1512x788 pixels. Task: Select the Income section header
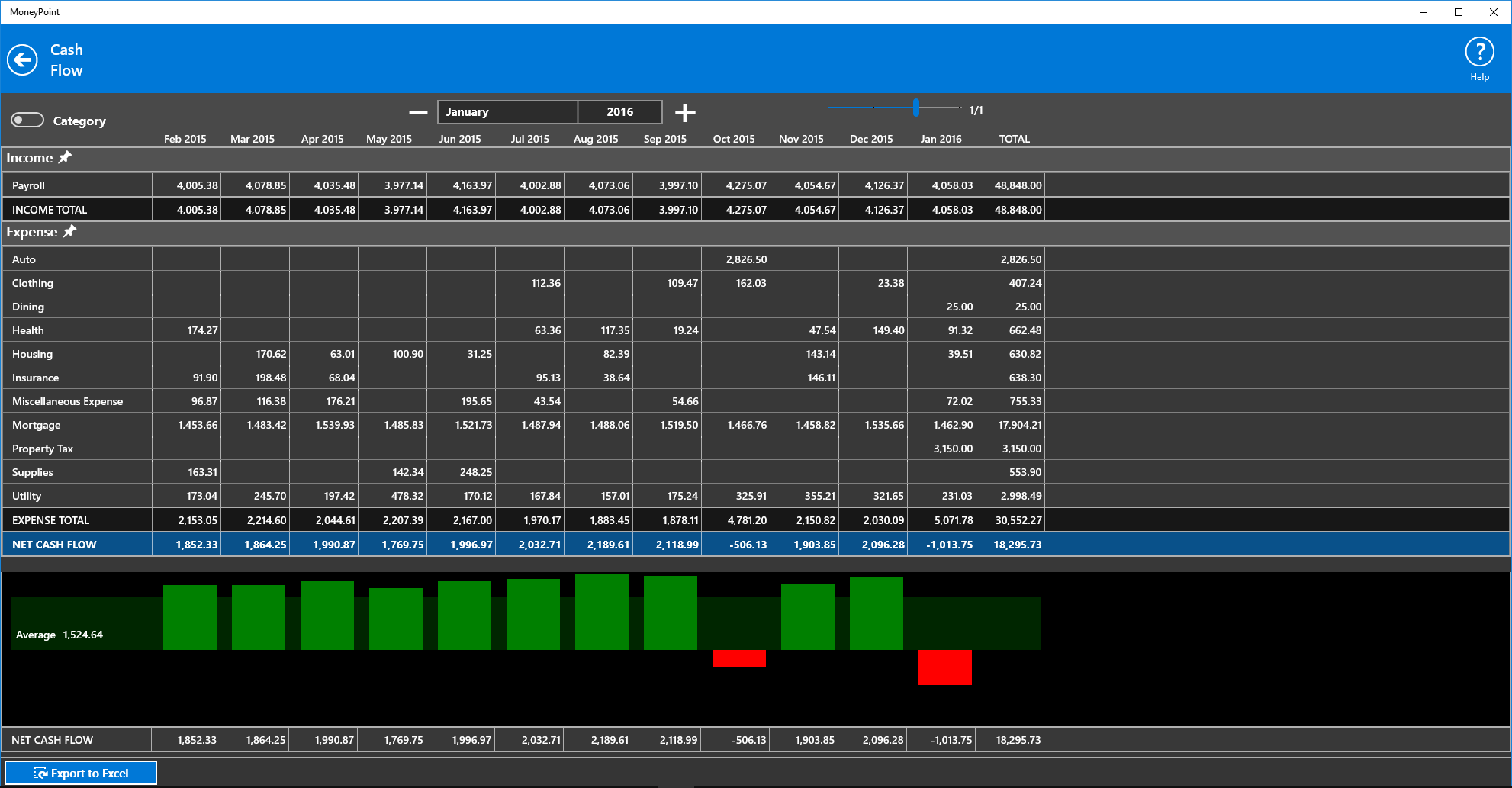(29, 158)
